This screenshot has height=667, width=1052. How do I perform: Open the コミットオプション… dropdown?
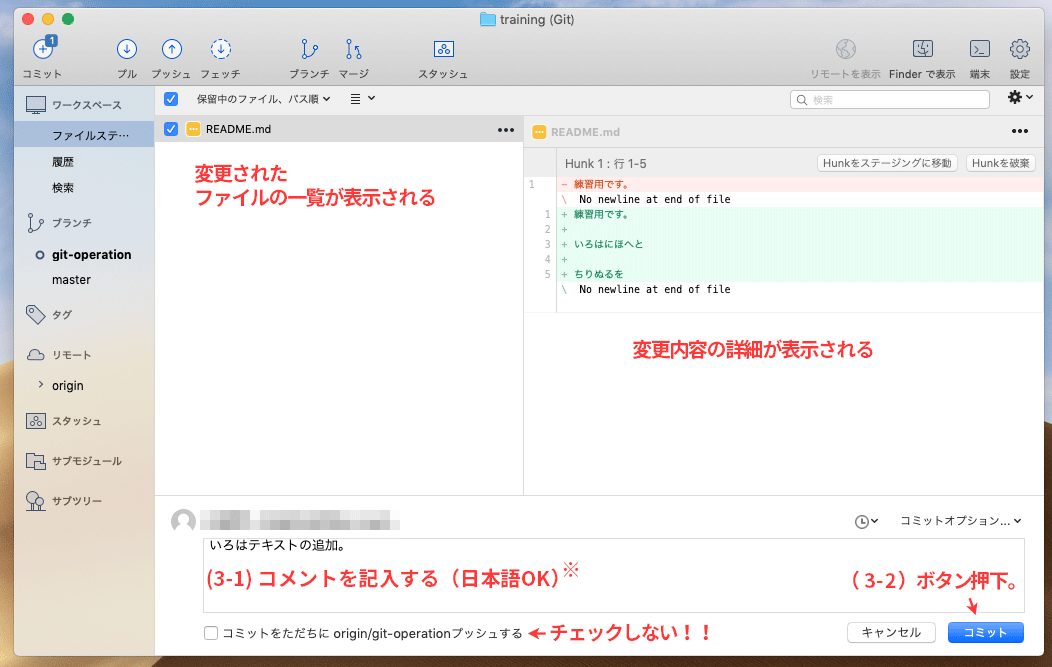click(960, 521)
